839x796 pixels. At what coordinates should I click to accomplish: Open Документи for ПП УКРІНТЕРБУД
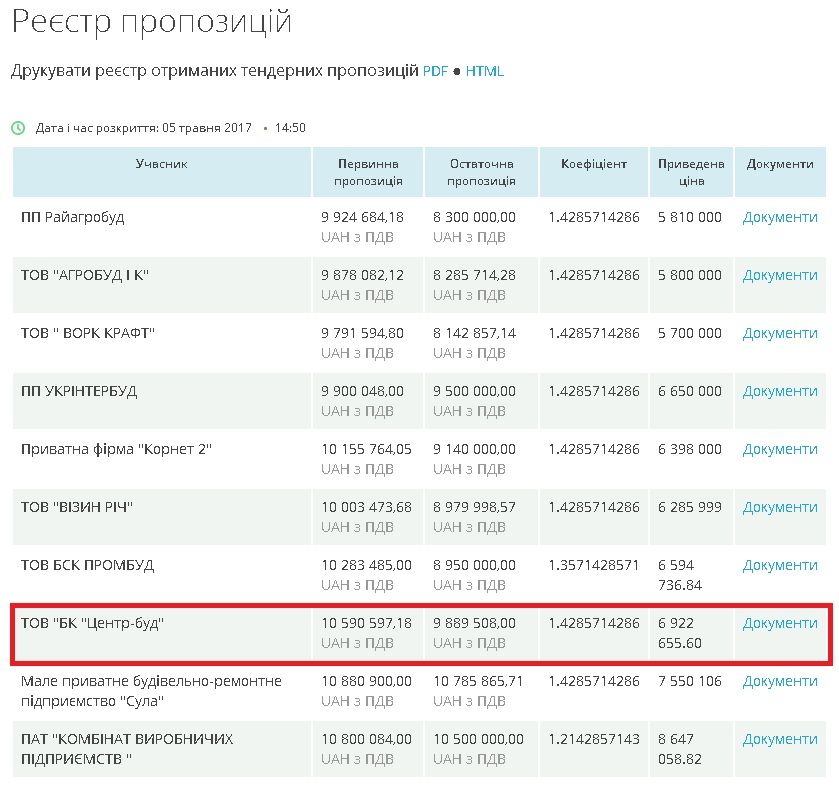coord(780,390)
